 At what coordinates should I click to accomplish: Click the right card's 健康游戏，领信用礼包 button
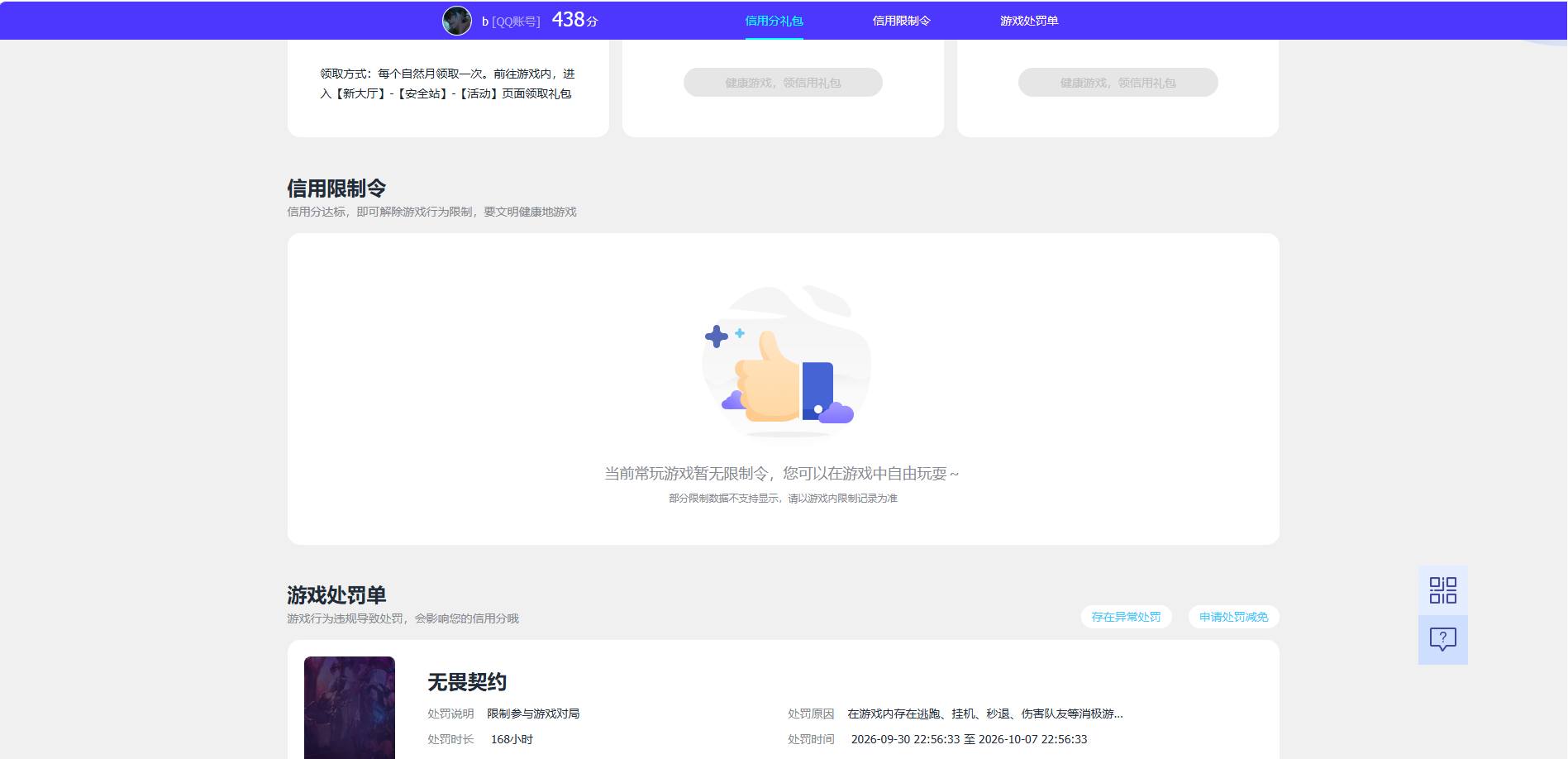(x=1118, y=83)
